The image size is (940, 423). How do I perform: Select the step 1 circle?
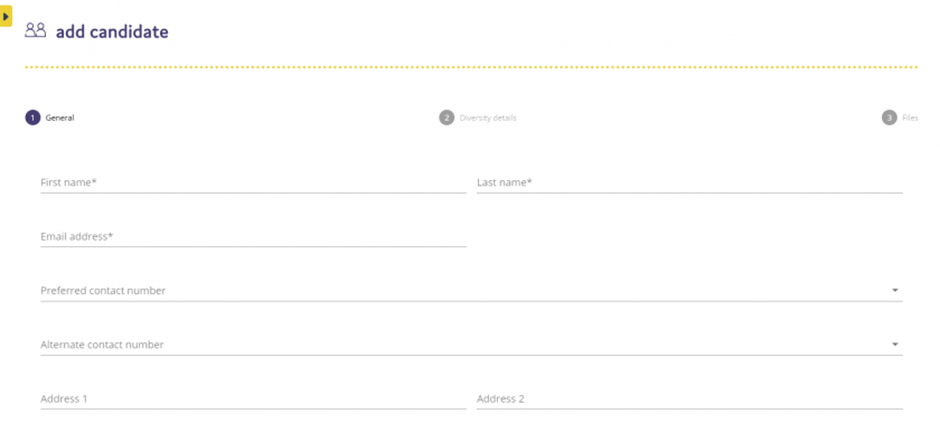tap(32, 117)
